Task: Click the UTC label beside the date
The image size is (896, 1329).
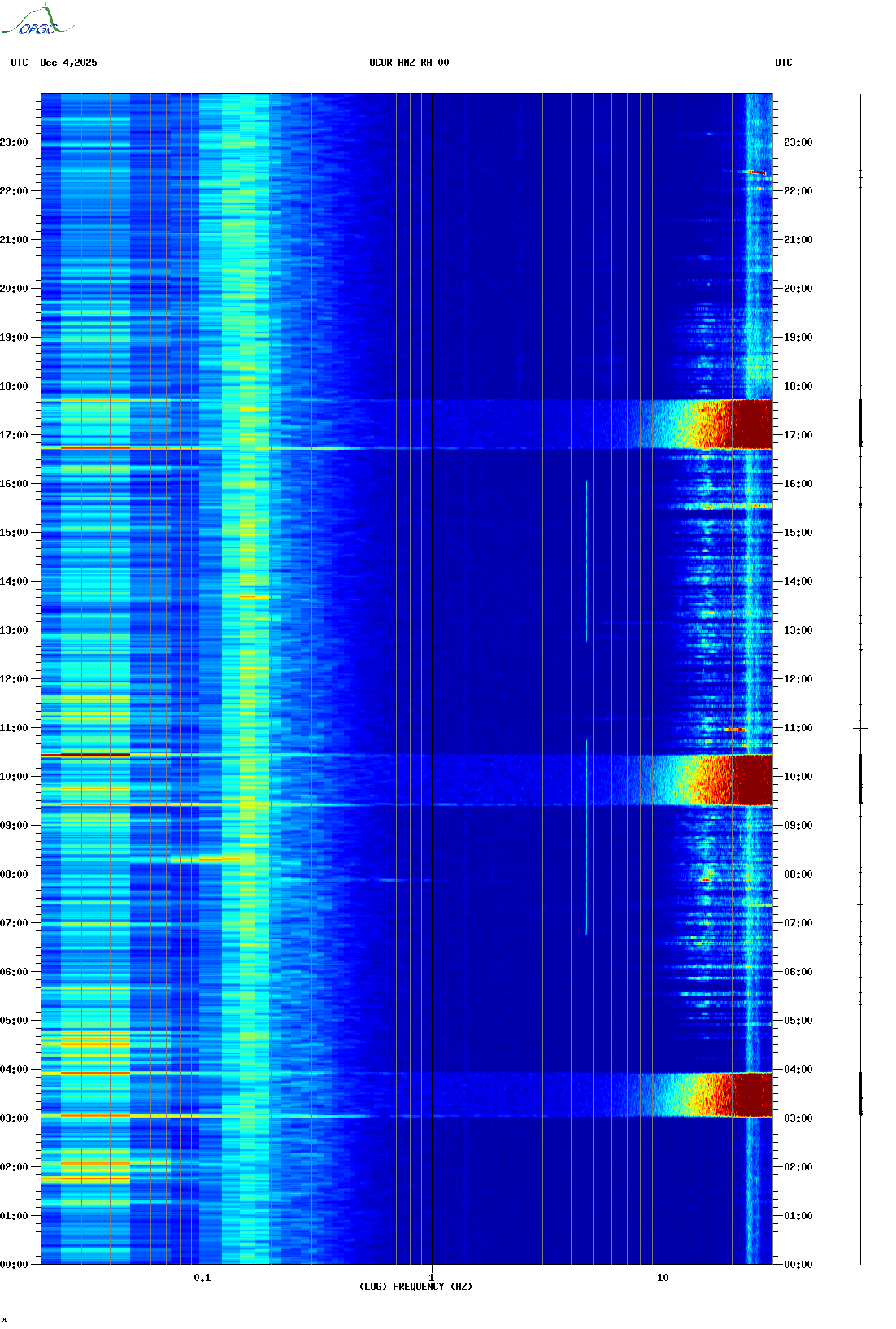Action: coord(20,63)
